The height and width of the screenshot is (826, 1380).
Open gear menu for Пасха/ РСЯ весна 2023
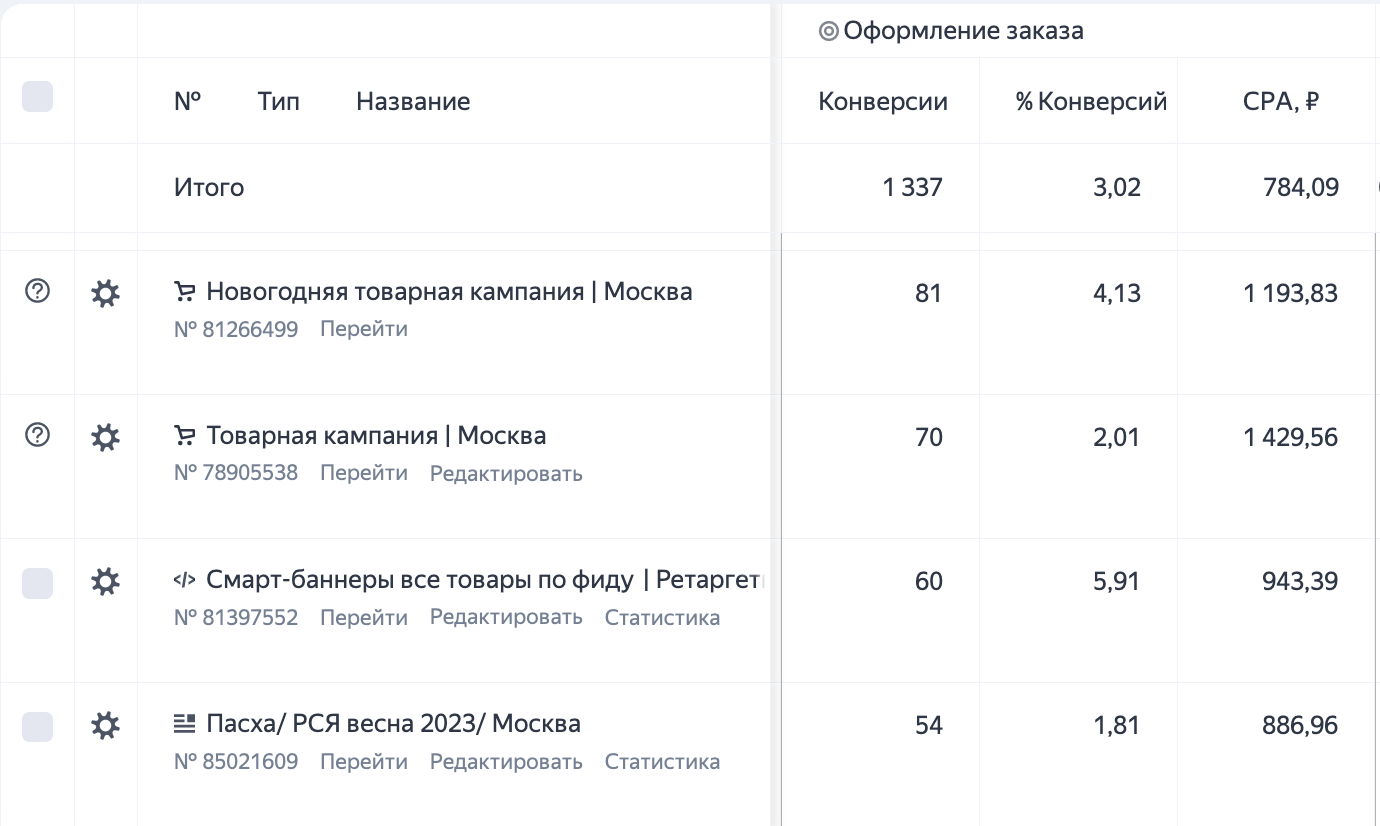point(105,725)
